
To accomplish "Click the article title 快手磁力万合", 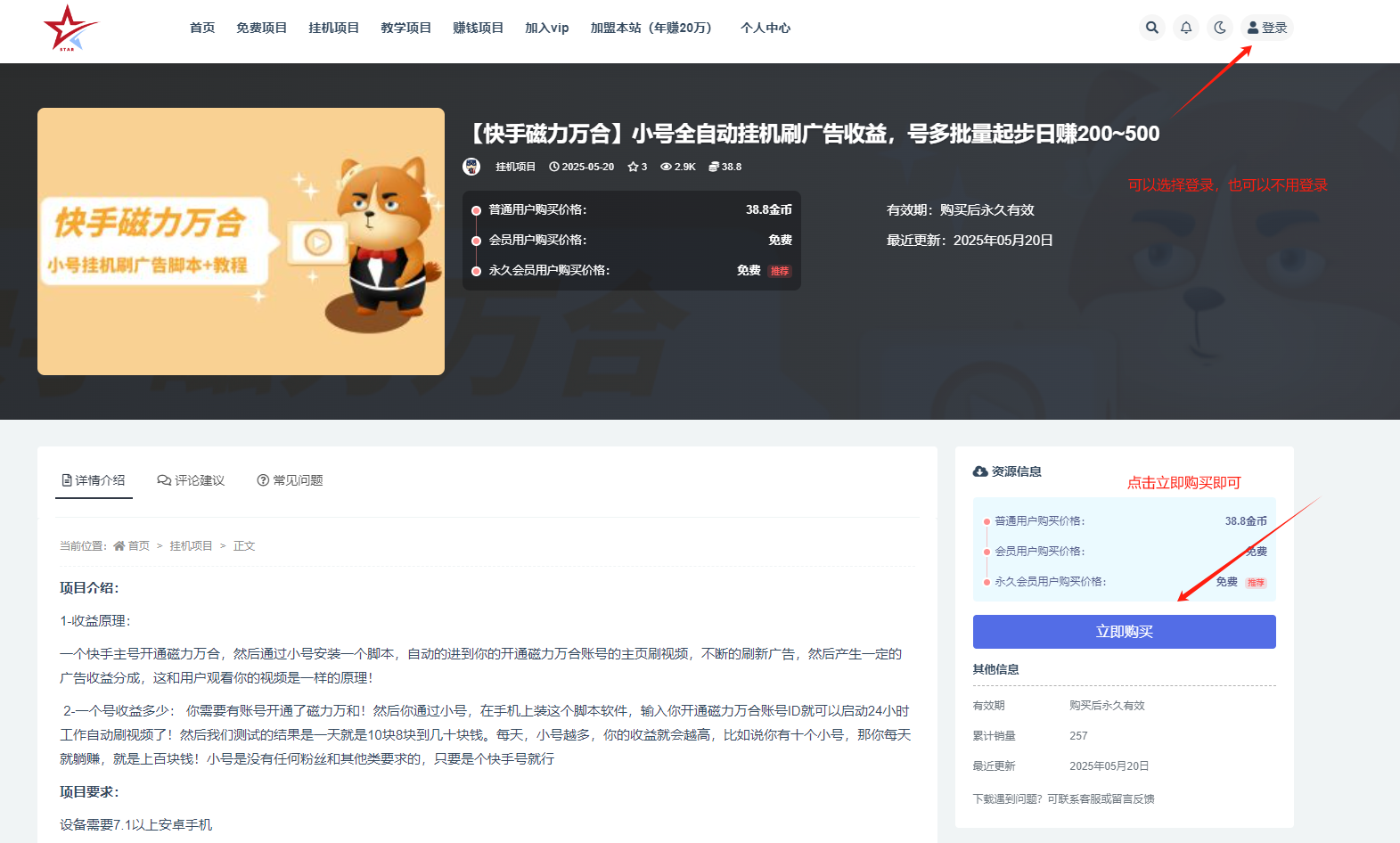I will [811, 134].
